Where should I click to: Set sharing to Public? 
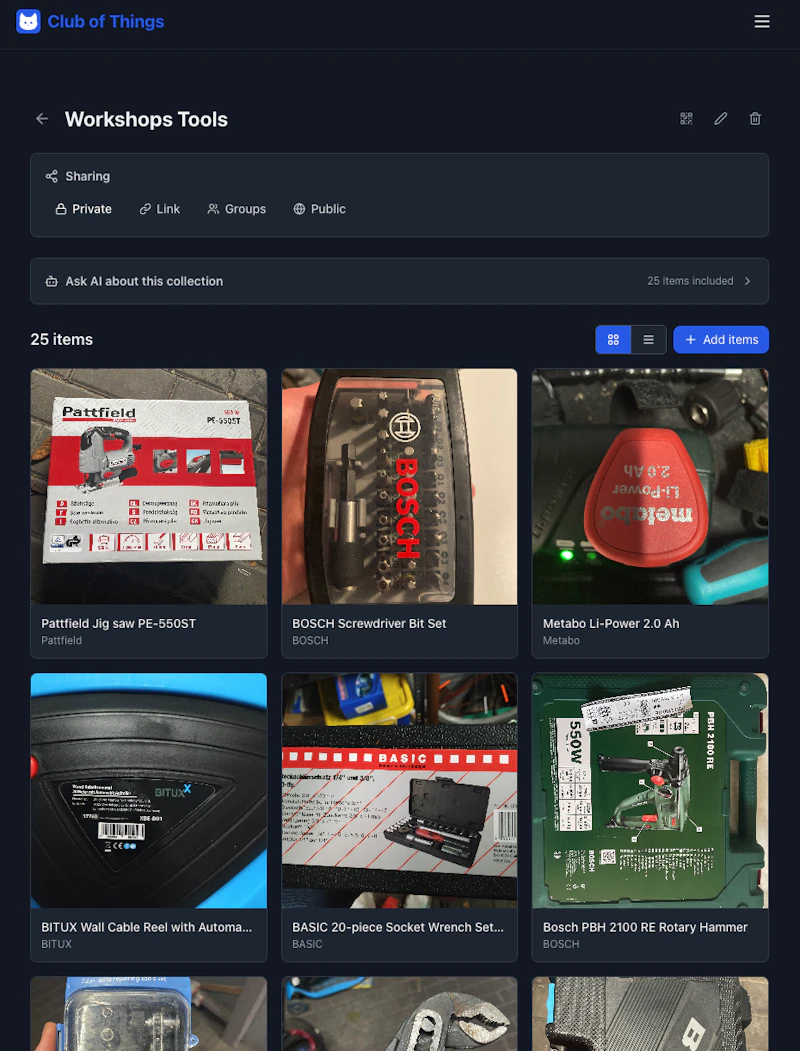pos(320,209)
